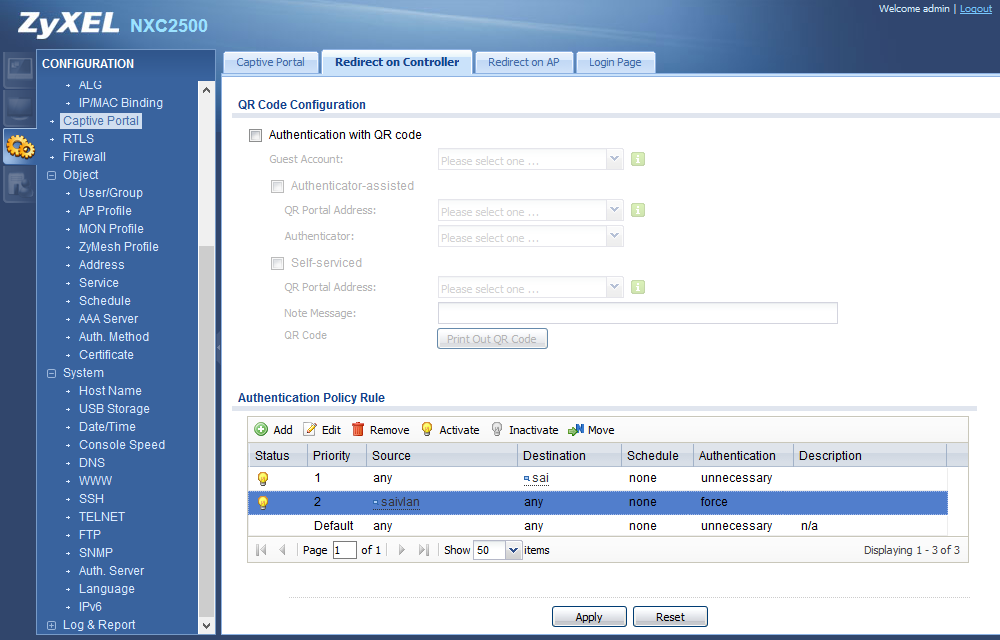The image size is (1000, 640).
Task: Toggle the Self-serviced checkbox
Action: pos(278,263)
